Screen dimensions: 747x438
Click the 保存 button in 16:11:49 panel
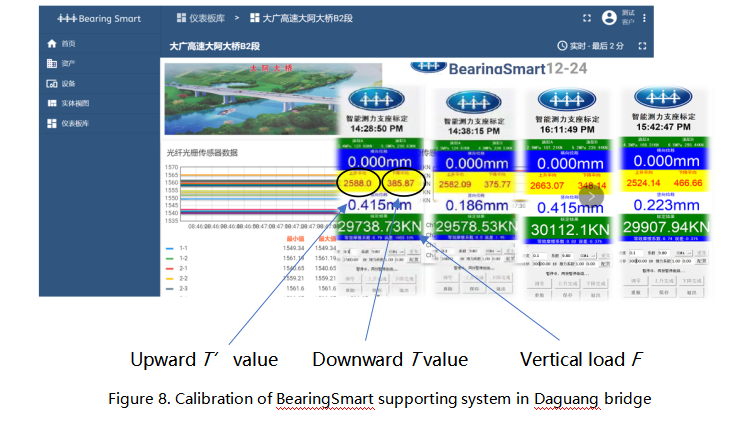(x=567, y=295)
